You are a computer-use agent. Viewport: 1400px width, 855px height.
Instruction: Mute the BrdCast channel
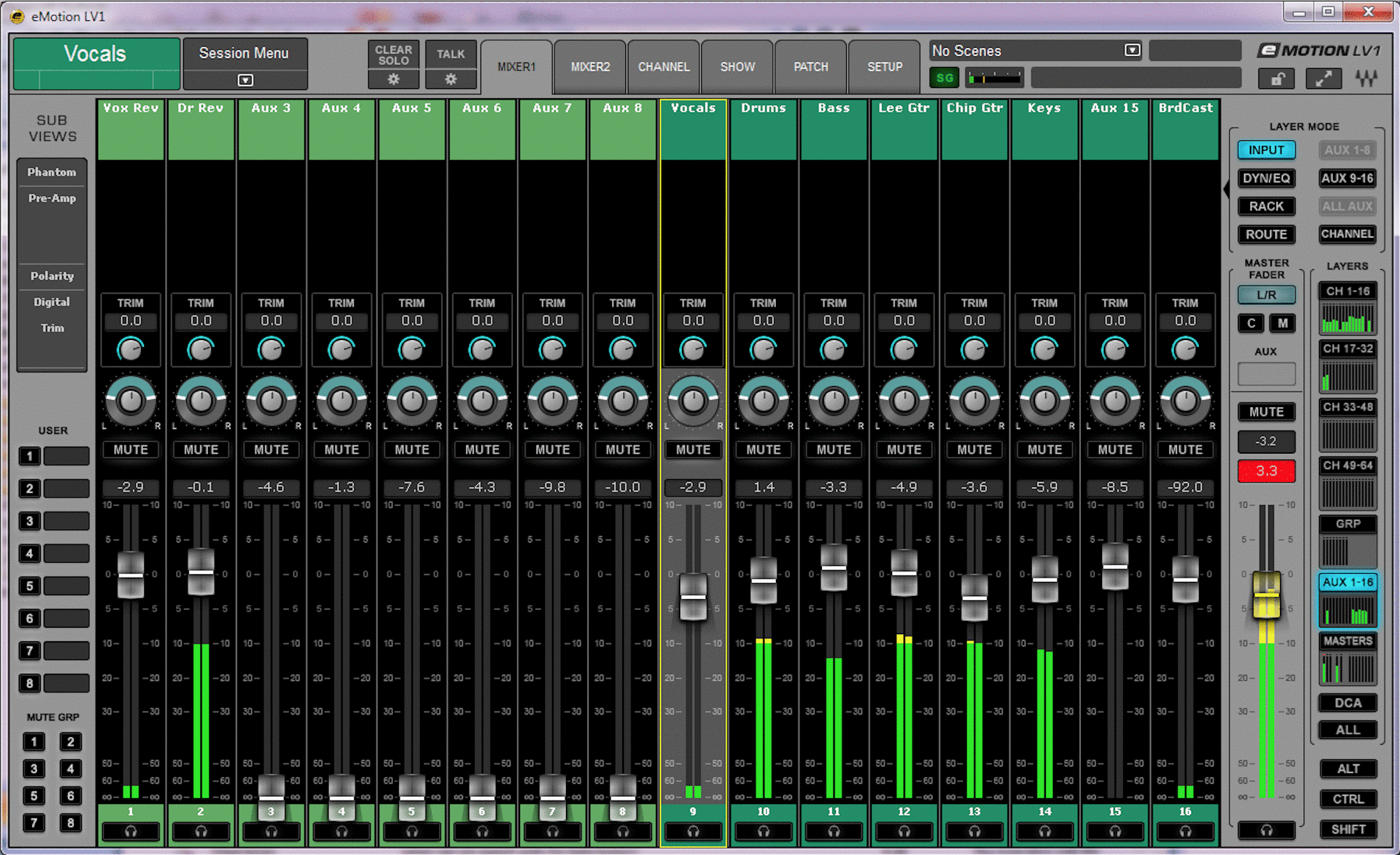point(1185,450)
